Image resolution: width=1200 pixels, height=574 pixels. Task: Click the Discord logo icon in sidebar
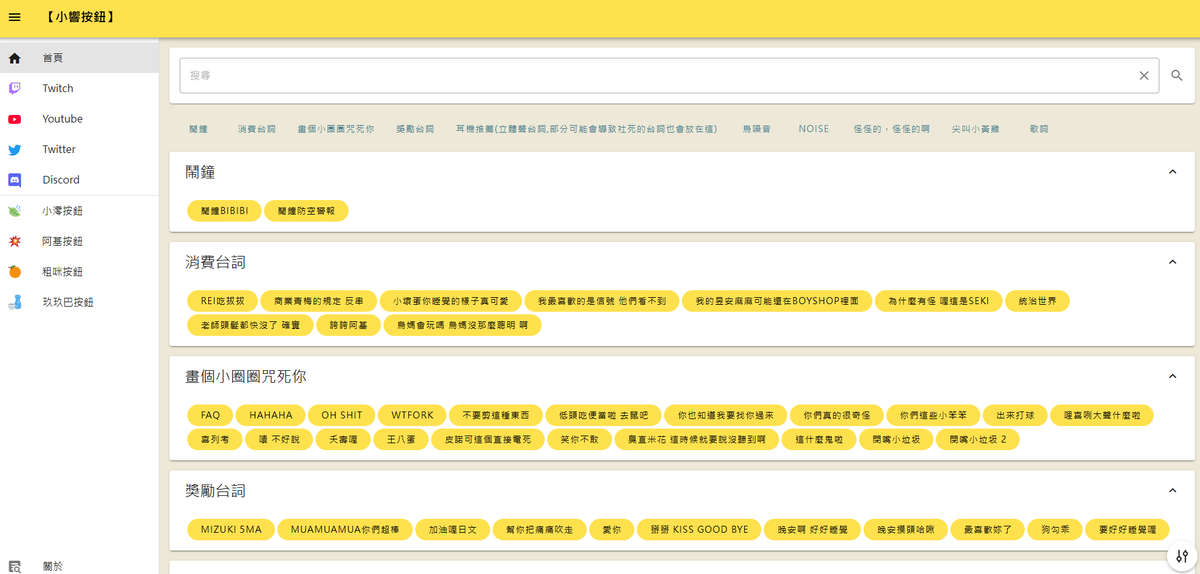[x=15, y=180]
